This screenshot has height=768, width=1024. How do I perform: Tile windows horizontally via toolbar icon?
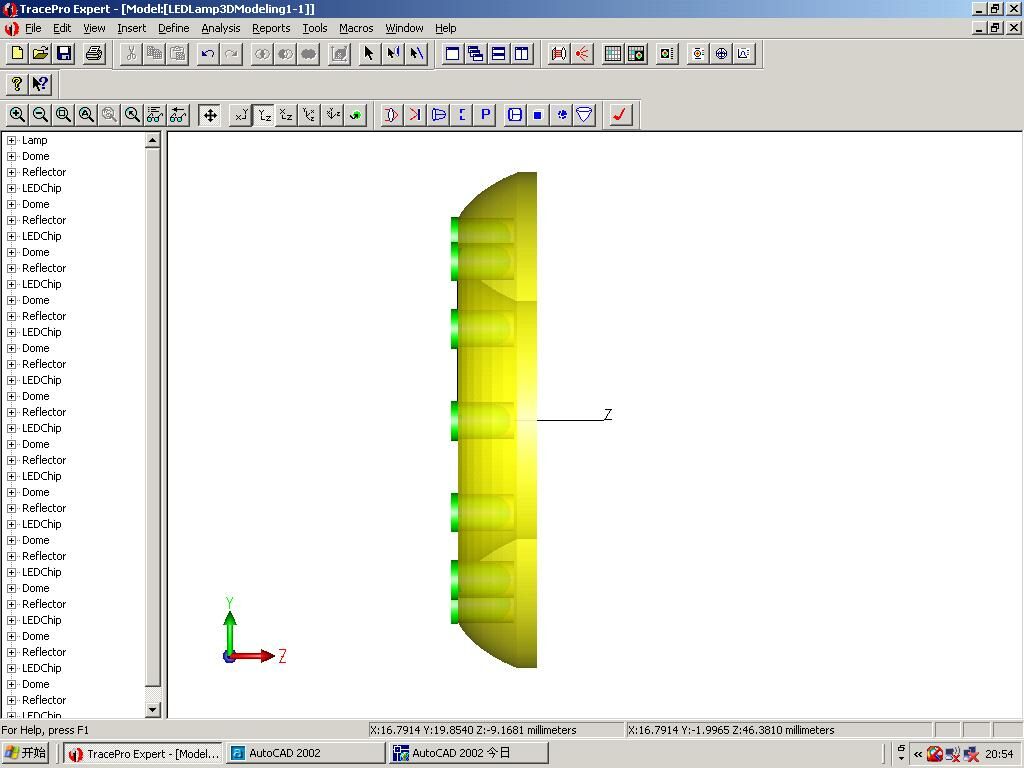coord(498,54)
